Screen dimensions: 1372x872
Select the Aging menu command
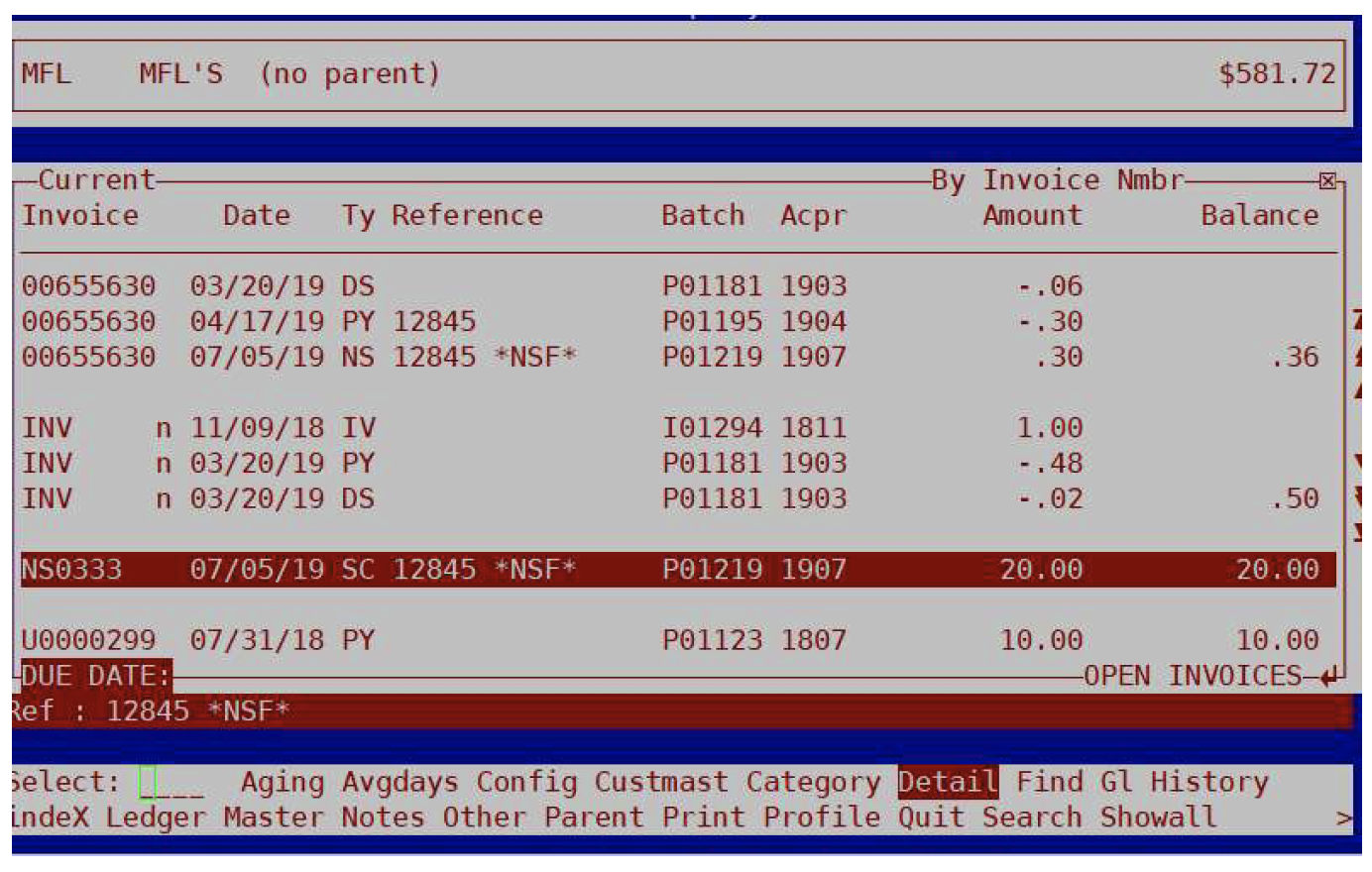pyautogui.click(x=283, y=782)
